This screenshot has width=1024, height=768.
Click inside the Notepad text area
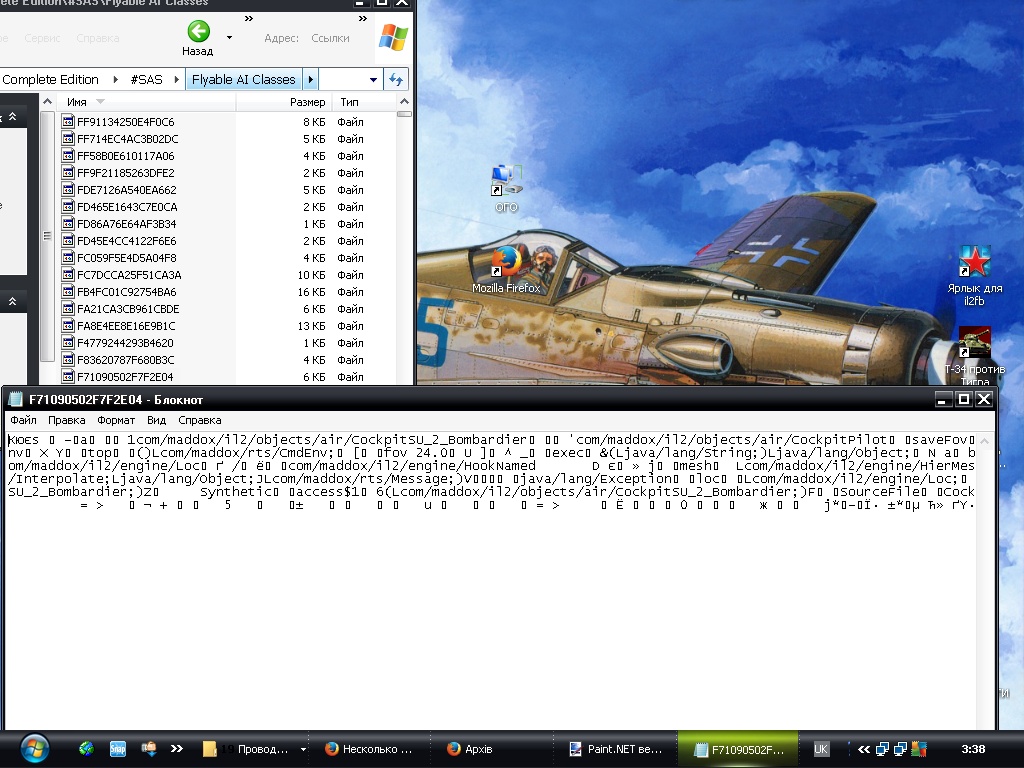coord(490,580)
